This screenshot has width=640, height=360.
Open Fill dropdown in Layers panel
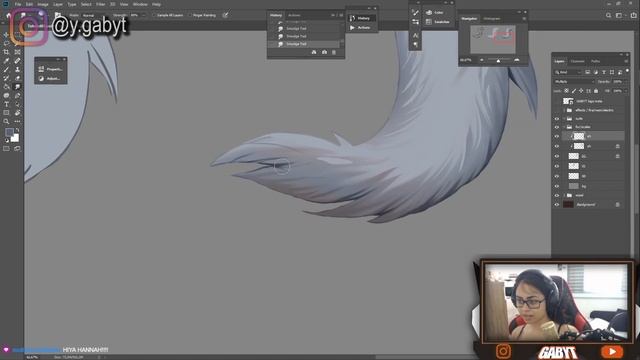point(627,91)
